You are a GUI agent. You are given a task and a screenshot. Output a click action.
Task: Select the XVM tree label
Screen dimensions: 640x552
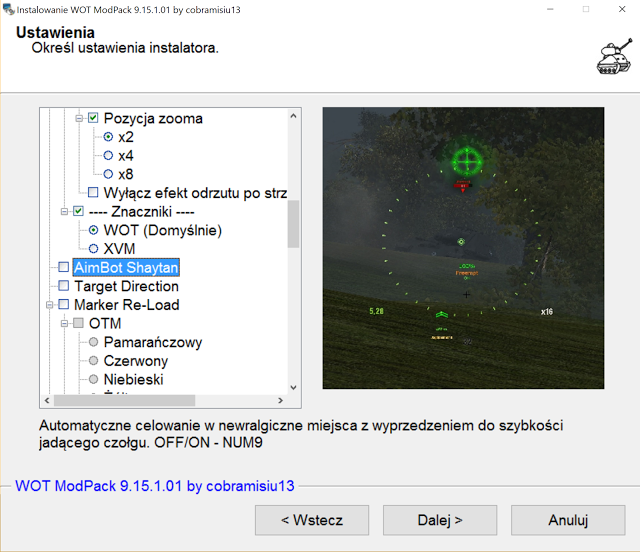[119, 249]
